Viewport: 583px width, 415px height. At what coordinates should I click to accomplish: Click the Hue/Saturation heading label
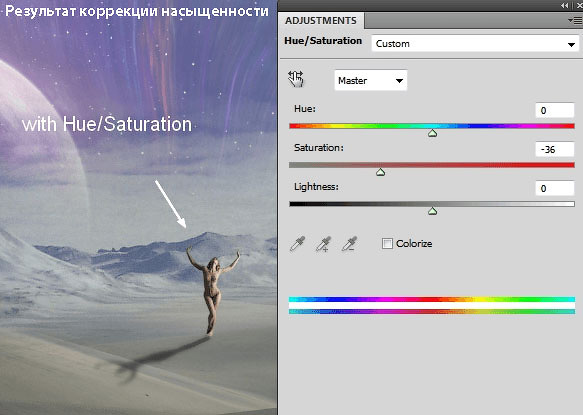pyautogui.click(x=323, y=41)
